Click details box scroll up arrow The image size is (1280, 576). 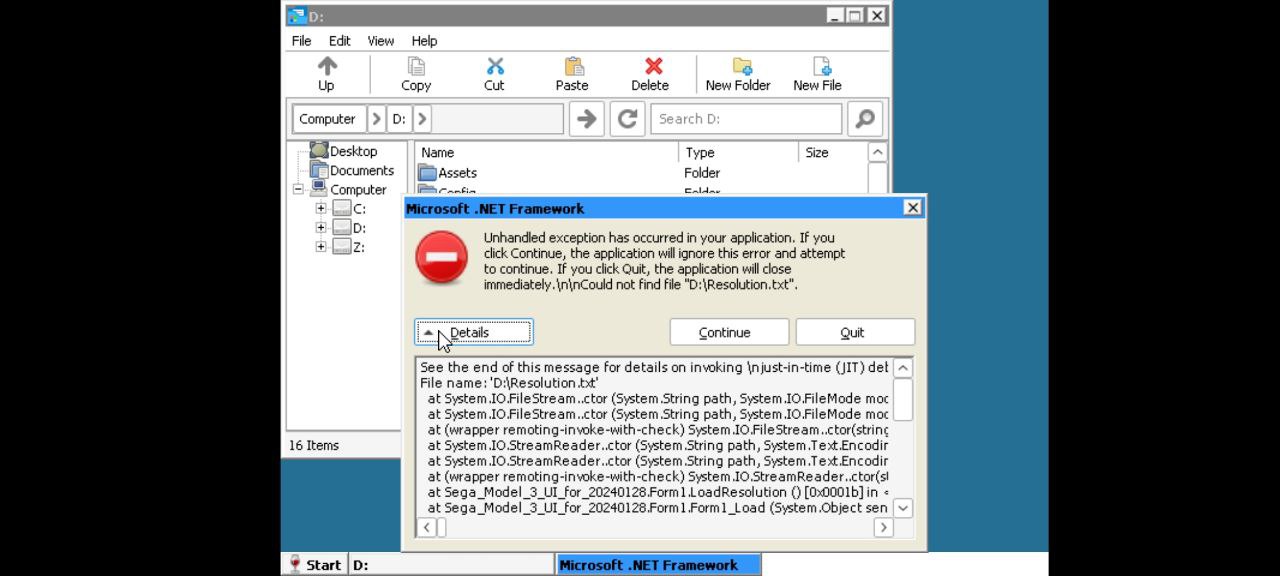pos(902,367)
